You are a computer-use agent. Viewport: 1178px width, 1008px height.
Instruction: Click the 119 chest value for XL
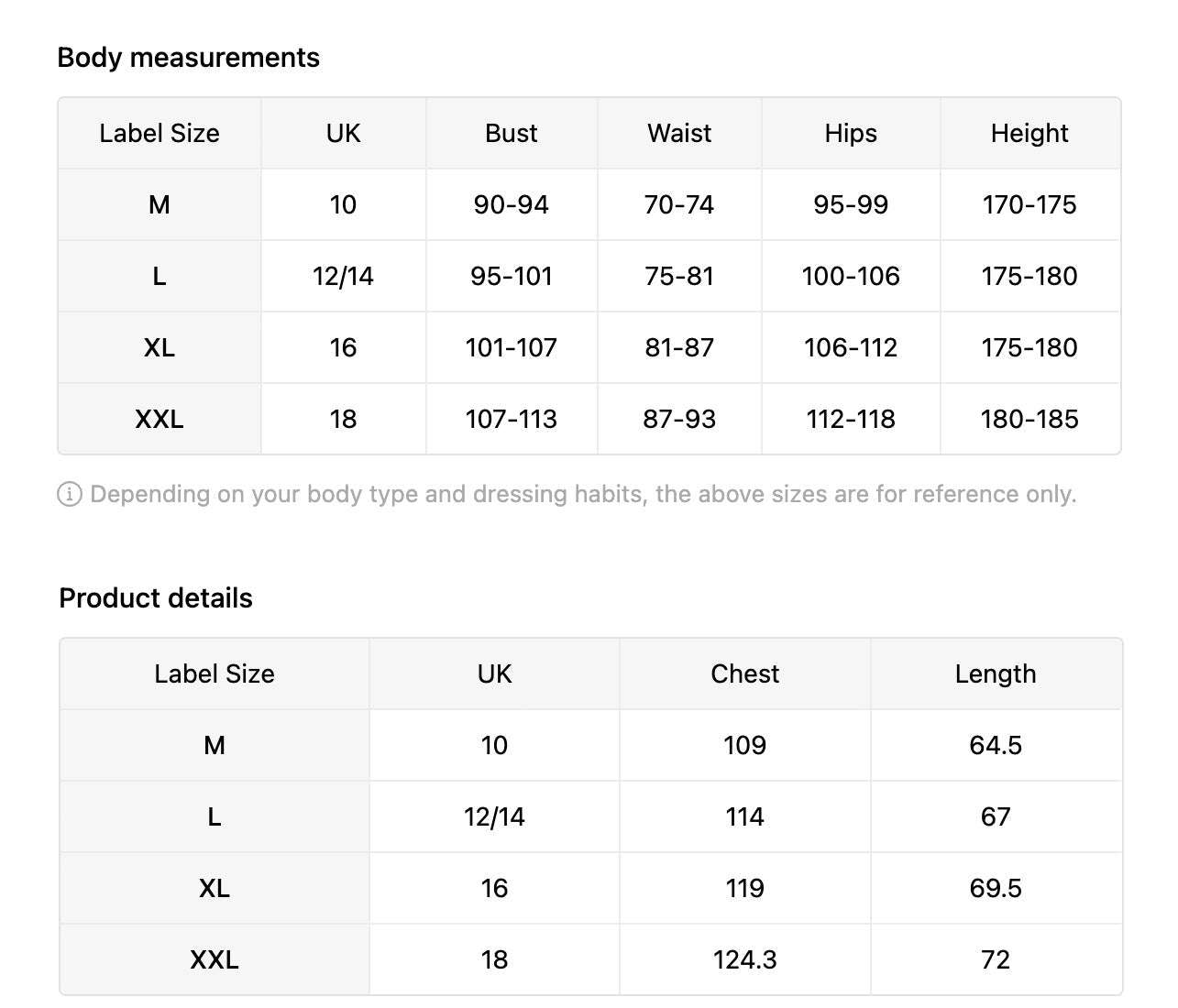click(744, 889)
